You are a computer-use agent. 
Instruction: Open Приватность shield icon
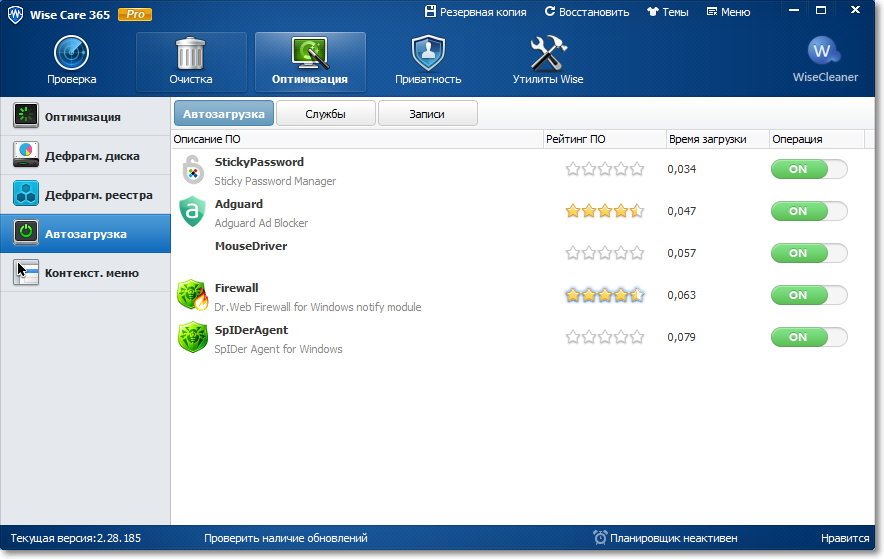click(x=430, y=53)
